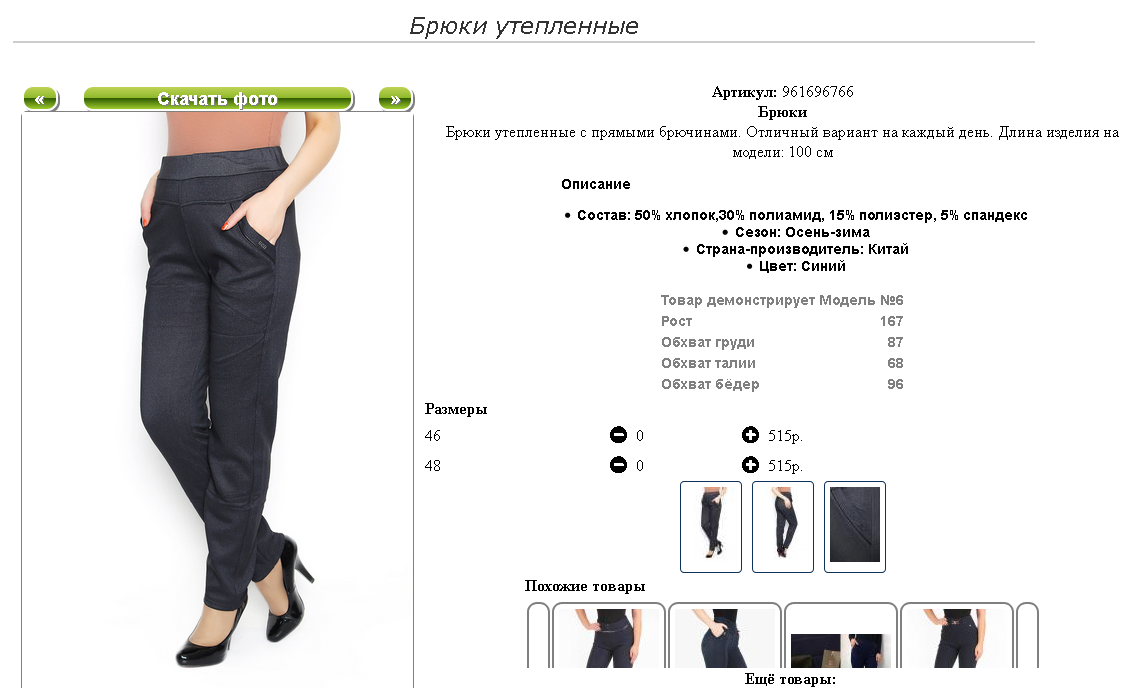This screenshot has width=1134, height=688.
Task: Click the size 48 quantity value field
Action: (x=639, y=465)
